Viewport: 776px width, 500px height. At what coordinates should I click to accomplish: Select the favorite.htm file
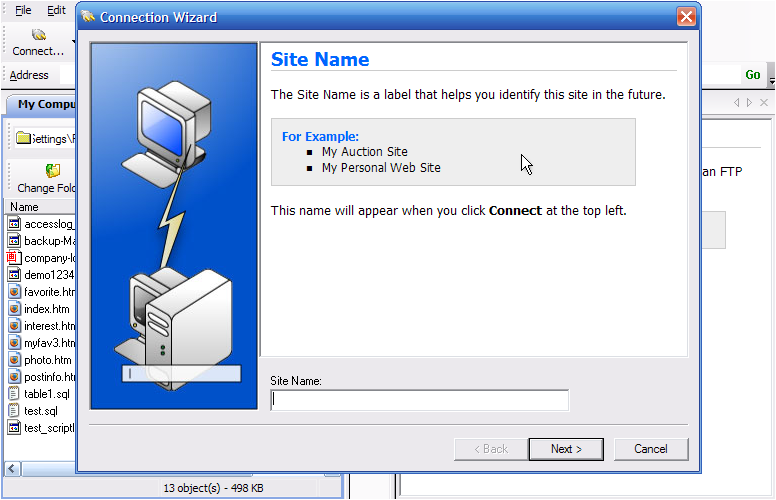tap(49, 292)
